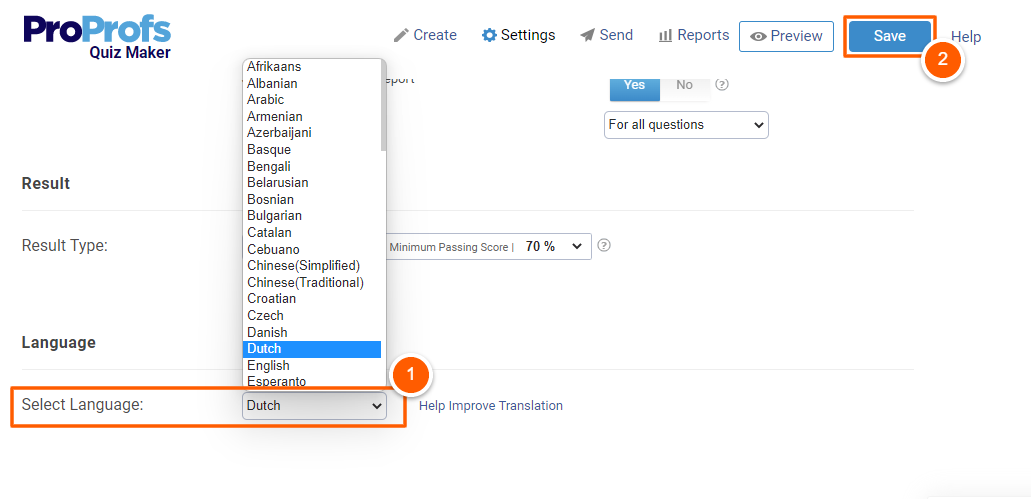The image size is (1031, 499).
Task: Click the eye icon in Preview button
Action: click(759, 36)
